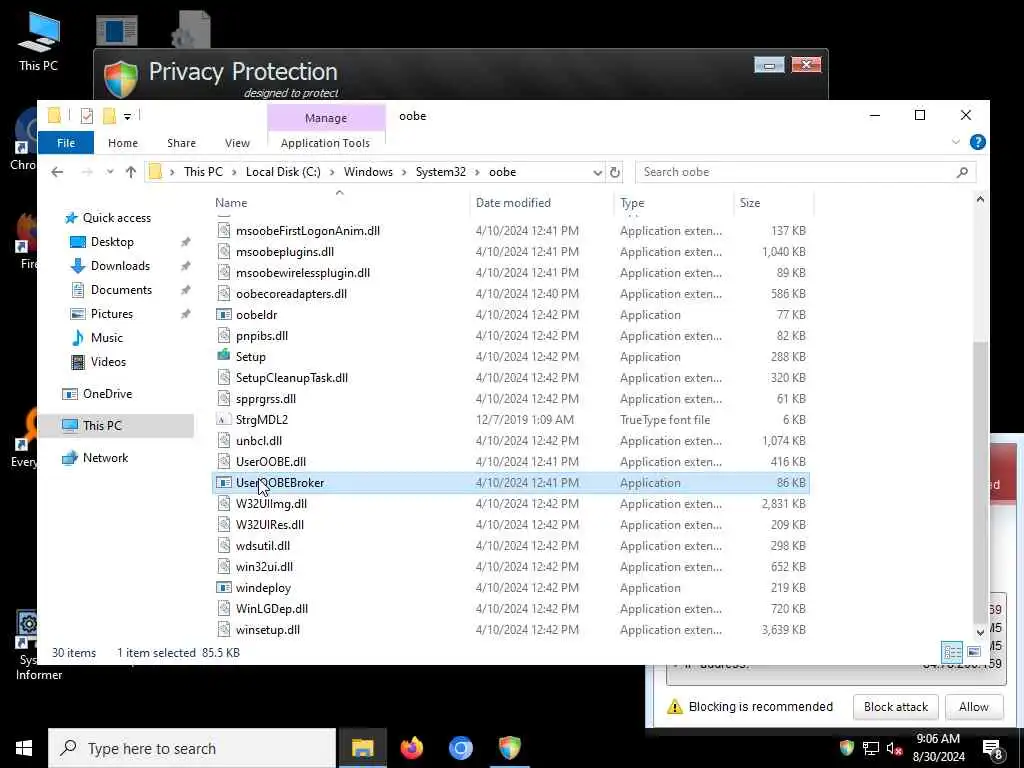The image size is (1024, 768).
Task: Open the File menu tab
Action: click(x=66, y=142)
